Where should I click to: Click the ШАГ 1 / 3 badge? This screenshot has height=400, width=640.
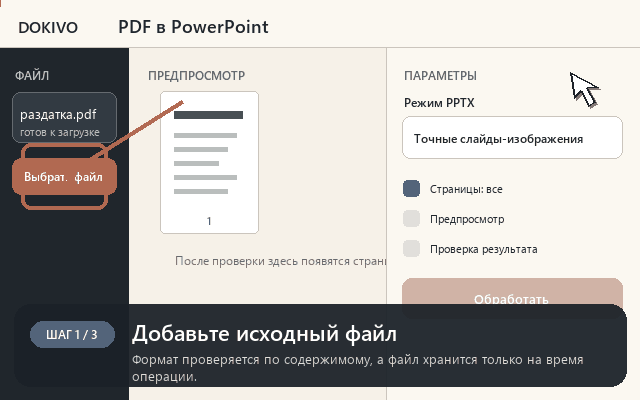pos(72,334)
